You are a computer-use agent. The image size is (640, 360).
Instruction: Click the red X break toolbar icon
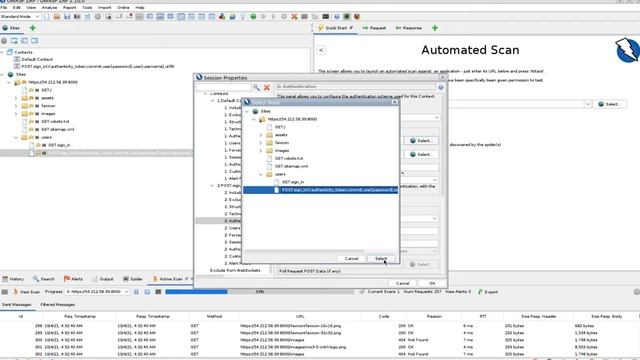(294, 17)
